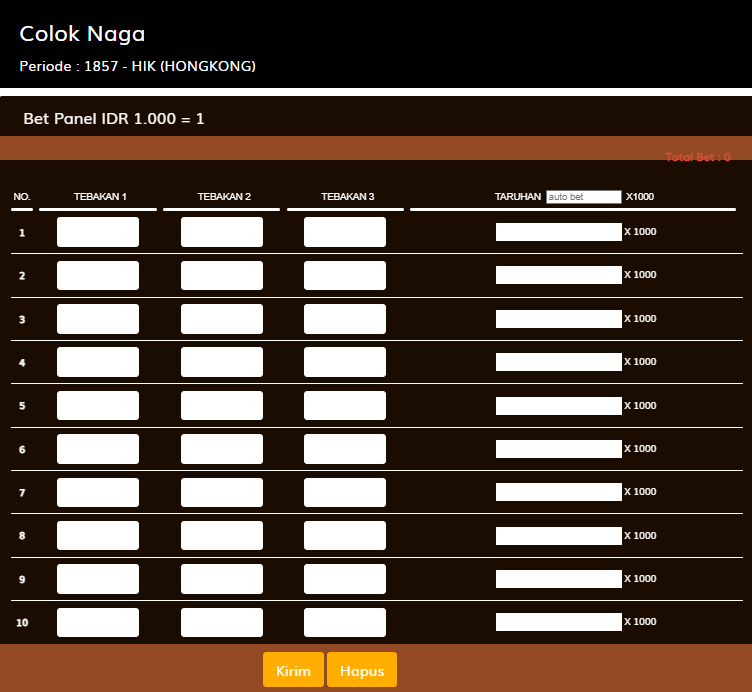The width and height of the screenshot is (752, 692).
Task: Click Taruhan field in row 8
Action: pos(559,536)
